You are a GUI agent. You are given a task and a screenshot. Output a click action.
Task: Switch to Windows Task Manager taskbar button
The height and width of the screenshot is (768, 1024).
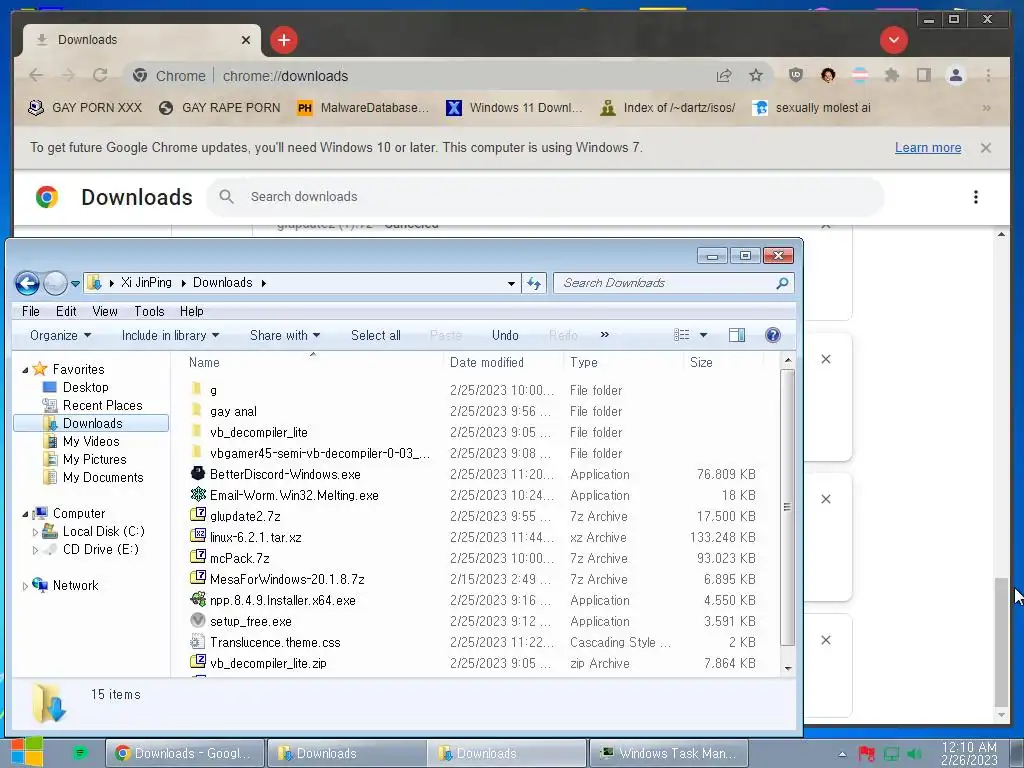(x=668, y=753)
